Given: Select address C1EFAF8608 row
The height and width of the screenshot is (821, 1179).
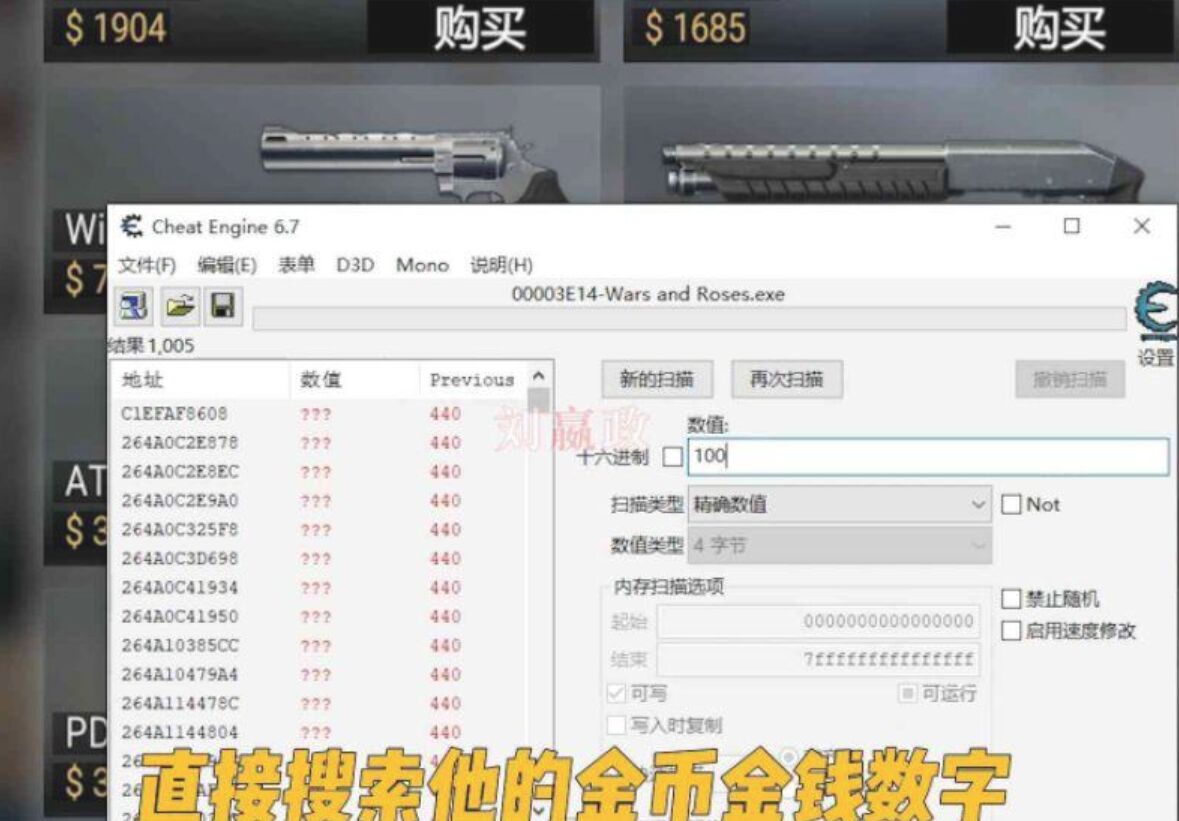Looking at the screenshot, I should [320, 414].
